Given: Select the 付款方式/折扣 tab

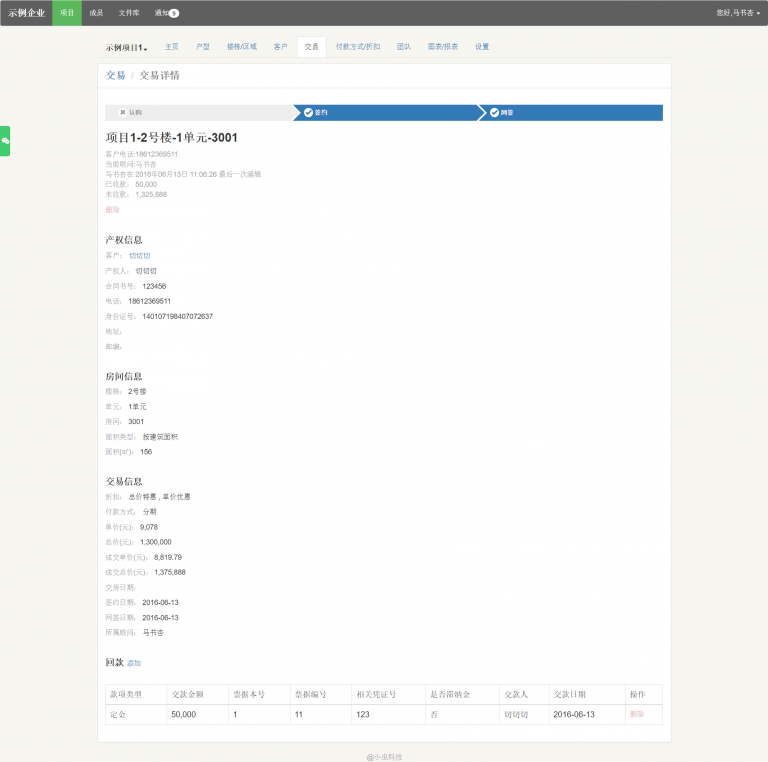Looking at the screenshot, I should [358, 47].
